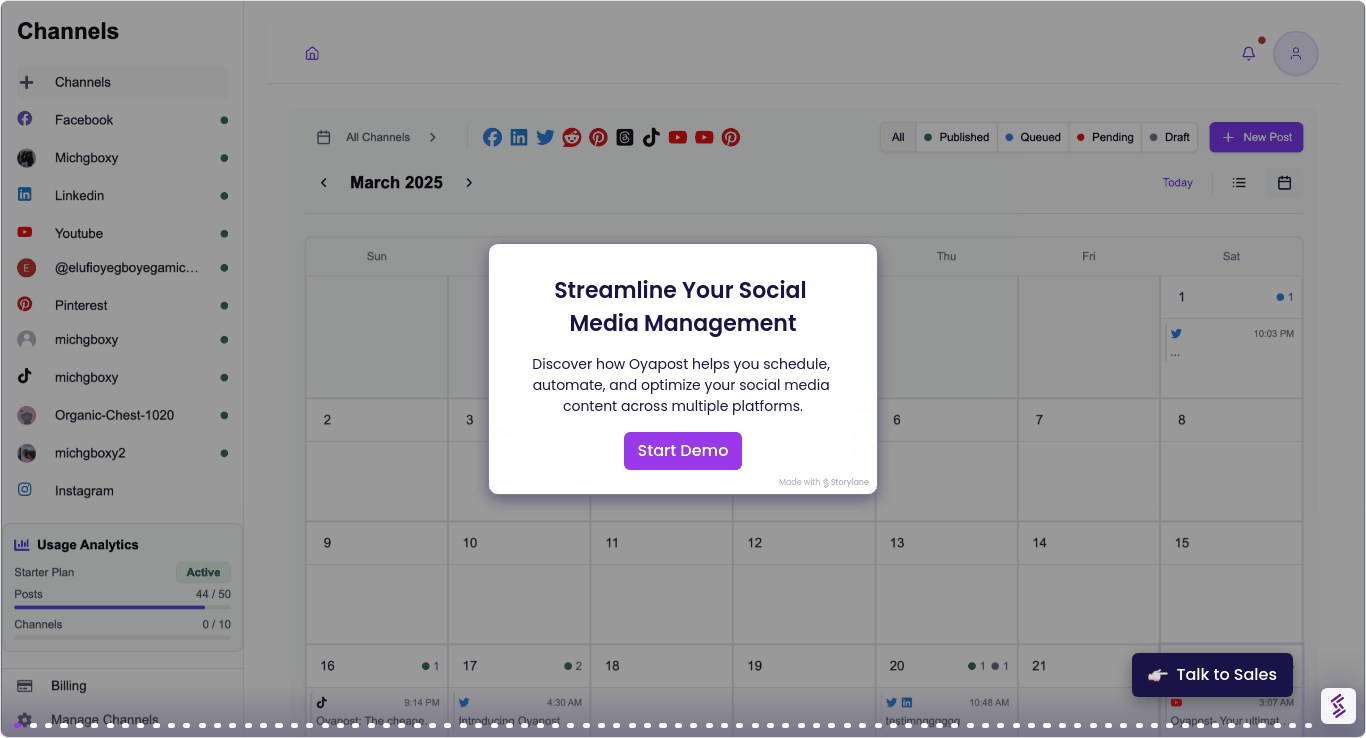The height and width of the screenshot is (738, 1366).
Task: Filter posts by Pending status
Action: [x=1105, y=137]
